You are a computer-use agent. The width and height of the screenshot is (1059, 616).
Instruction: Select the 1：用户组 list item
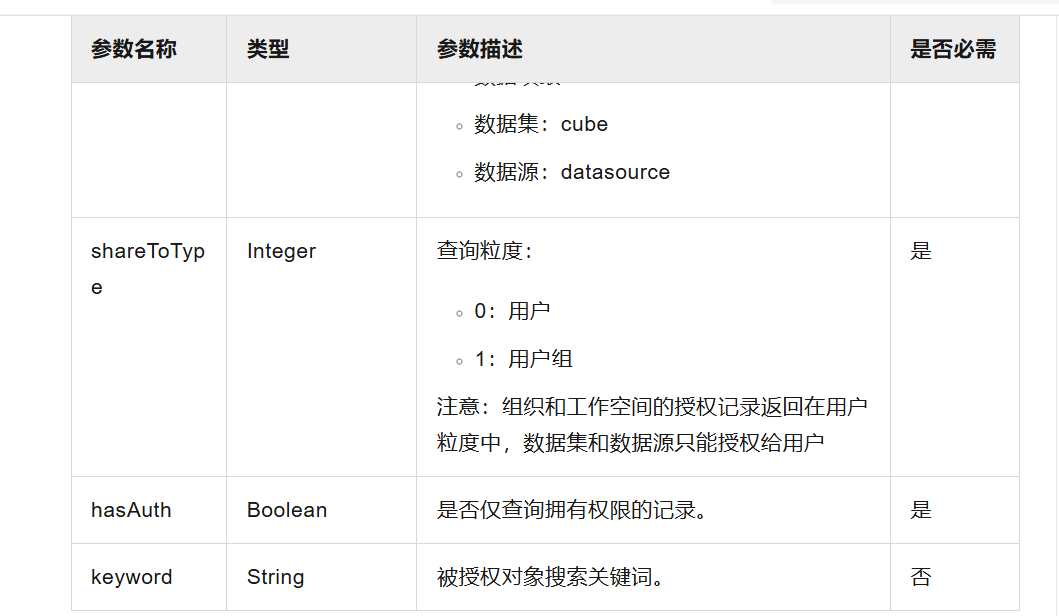(523, 359)
